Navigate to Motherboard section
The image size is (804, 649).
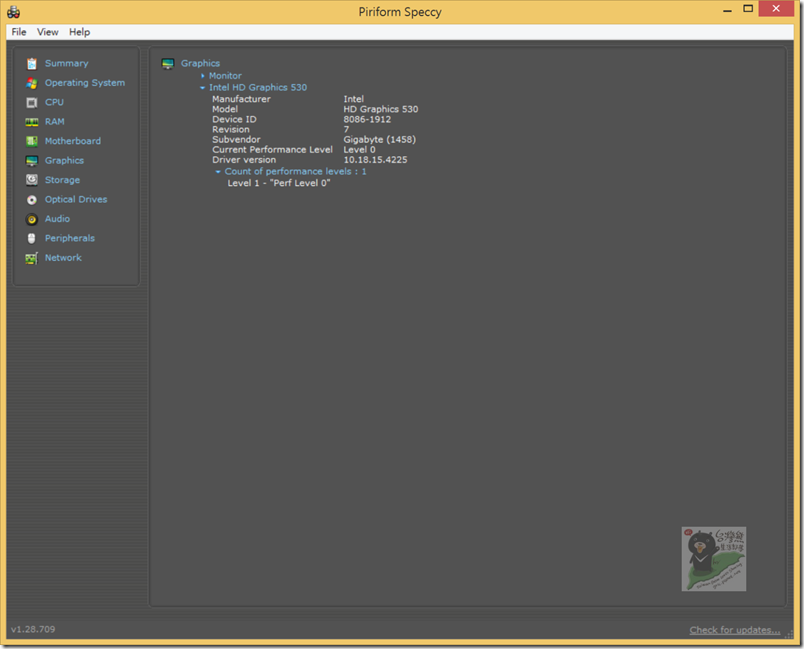73,141
